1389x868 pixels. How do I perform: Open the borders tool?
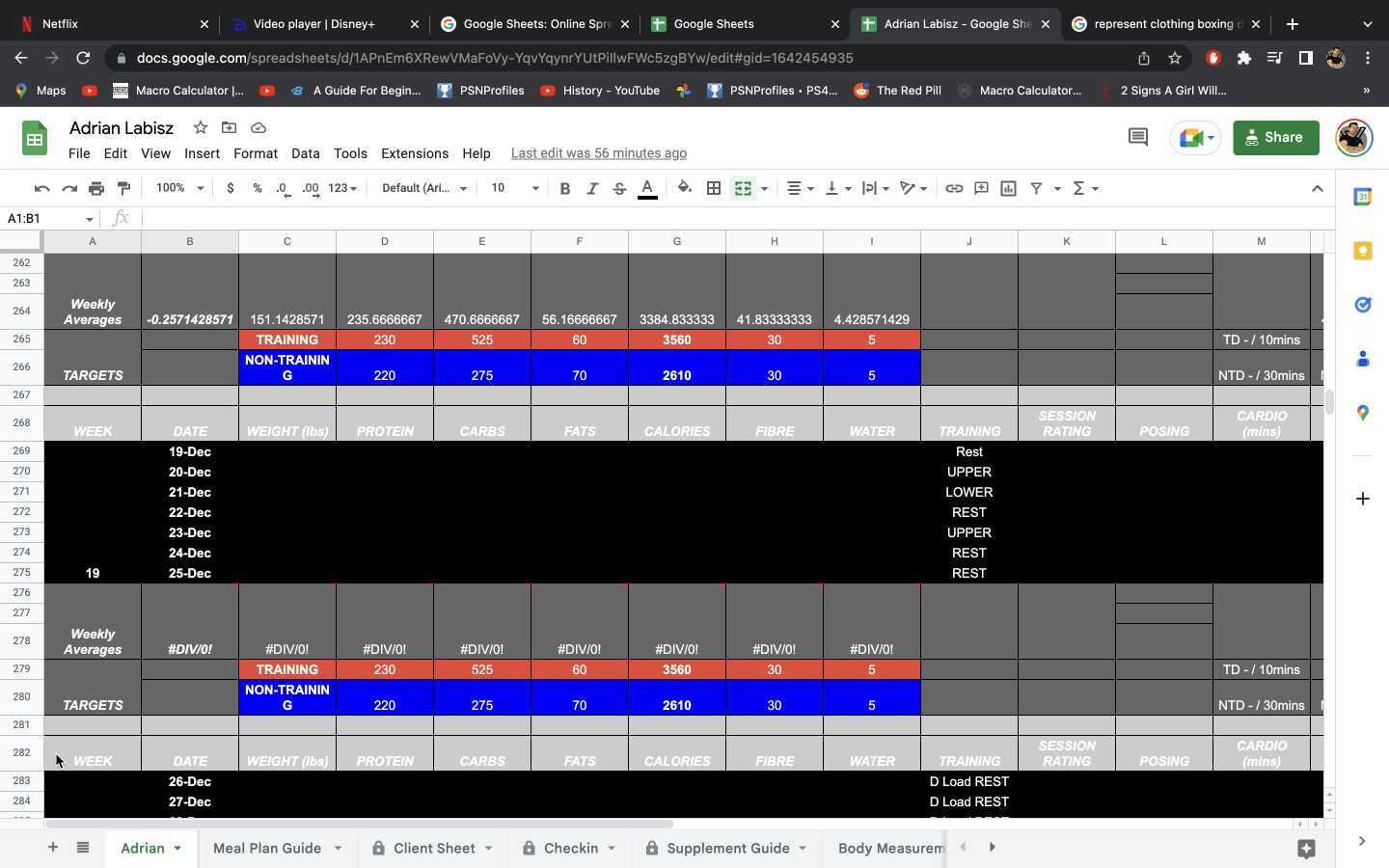tap(714, 188)
